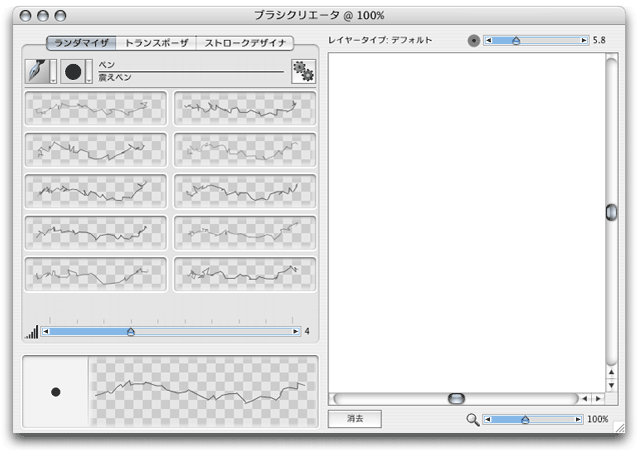Screen dimensions: 640x450
Task: Click the brush size slider handle
Action: tap(516, 41)
